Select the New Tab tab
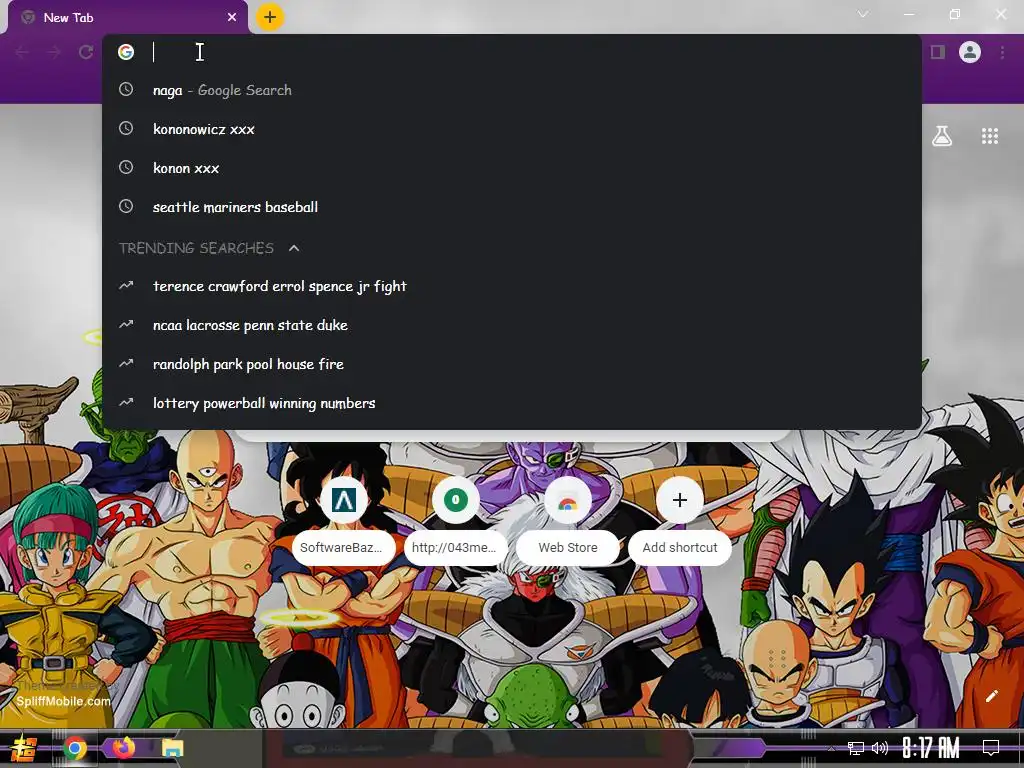The height and width of the screenshot is (768, 1024). click(x=127, y=18)
